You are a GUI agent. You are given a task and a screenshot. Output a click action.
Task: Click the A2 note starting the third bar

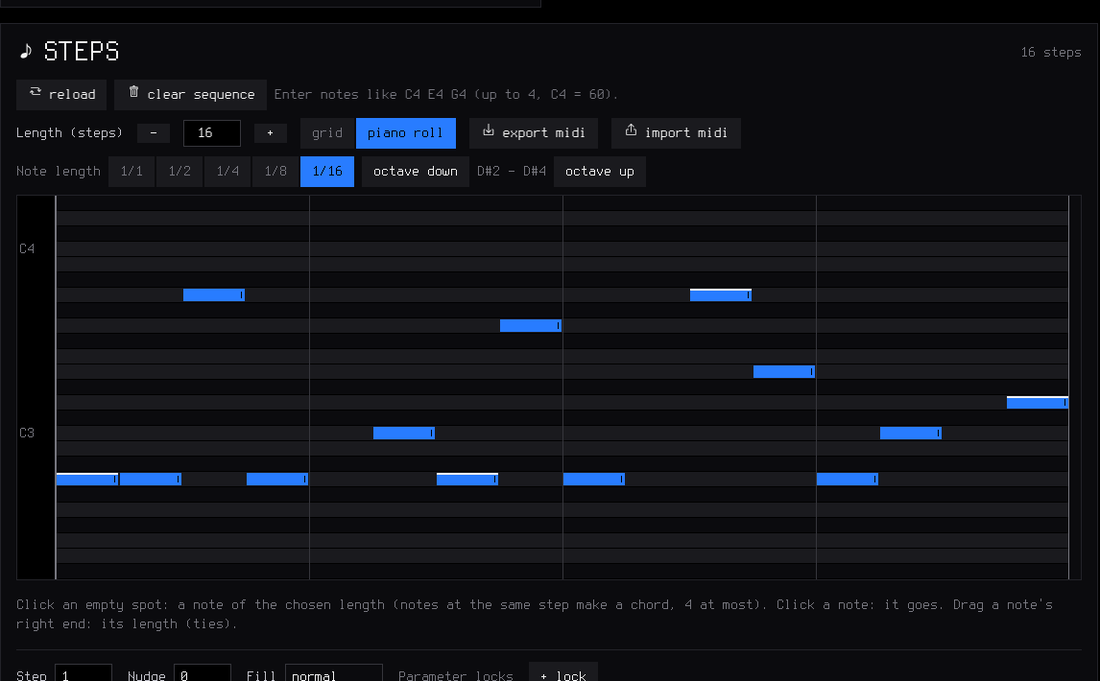(594, 479)
